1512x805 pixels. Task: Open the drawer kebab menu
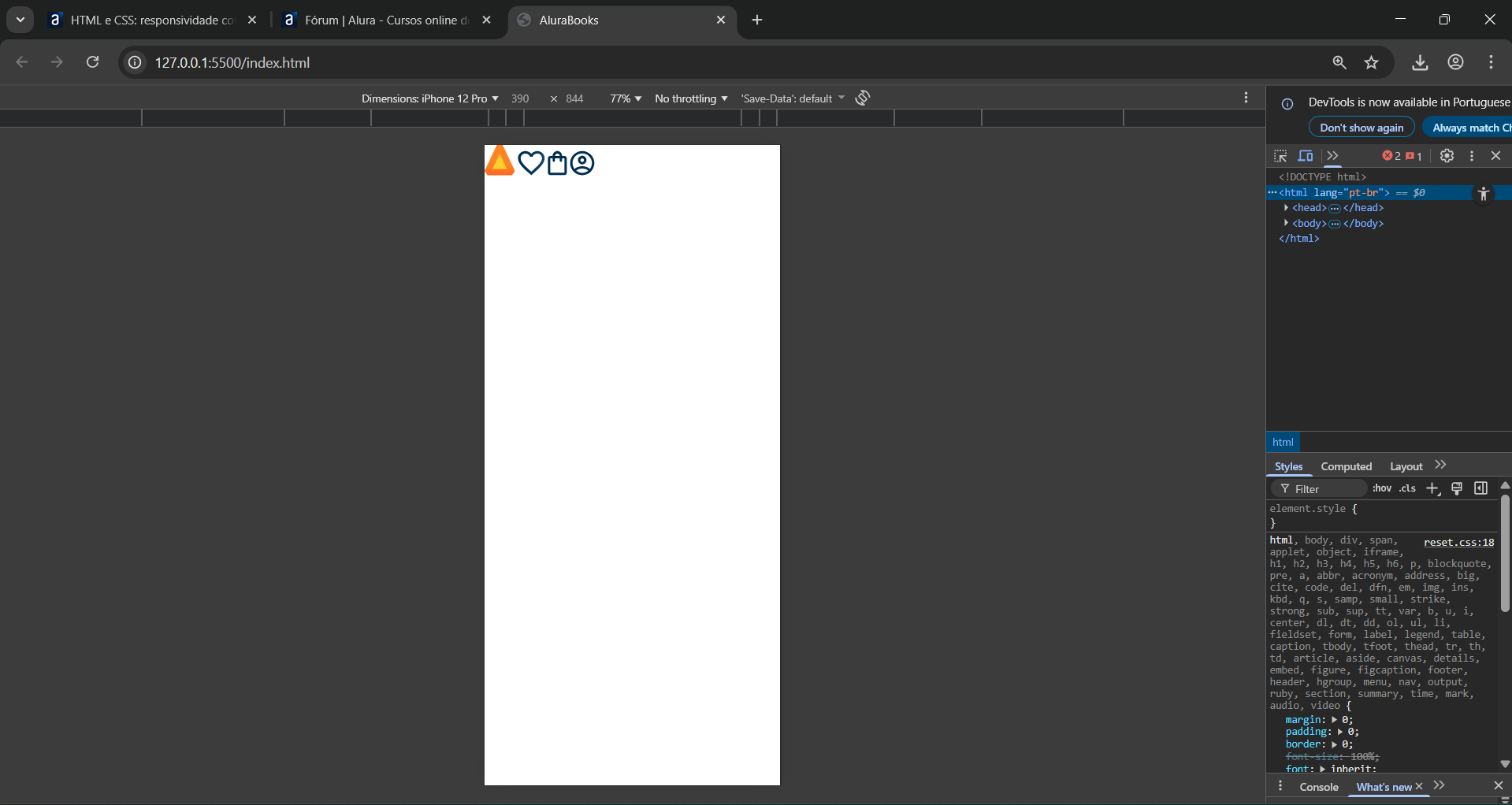(x=1280, y=786)
